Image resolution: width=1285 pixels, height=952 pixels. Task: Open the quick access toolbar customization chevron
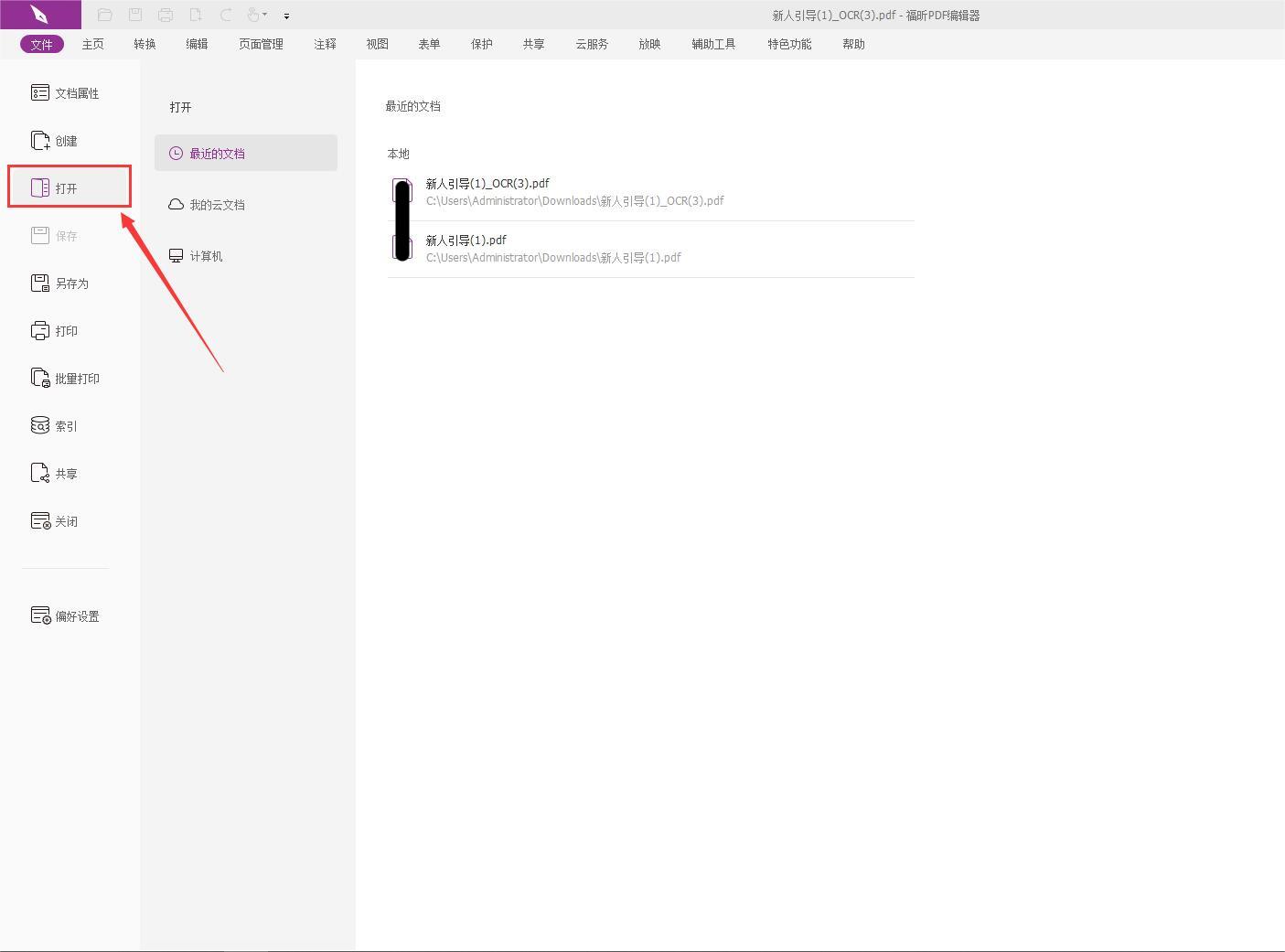tap(286, 15)
